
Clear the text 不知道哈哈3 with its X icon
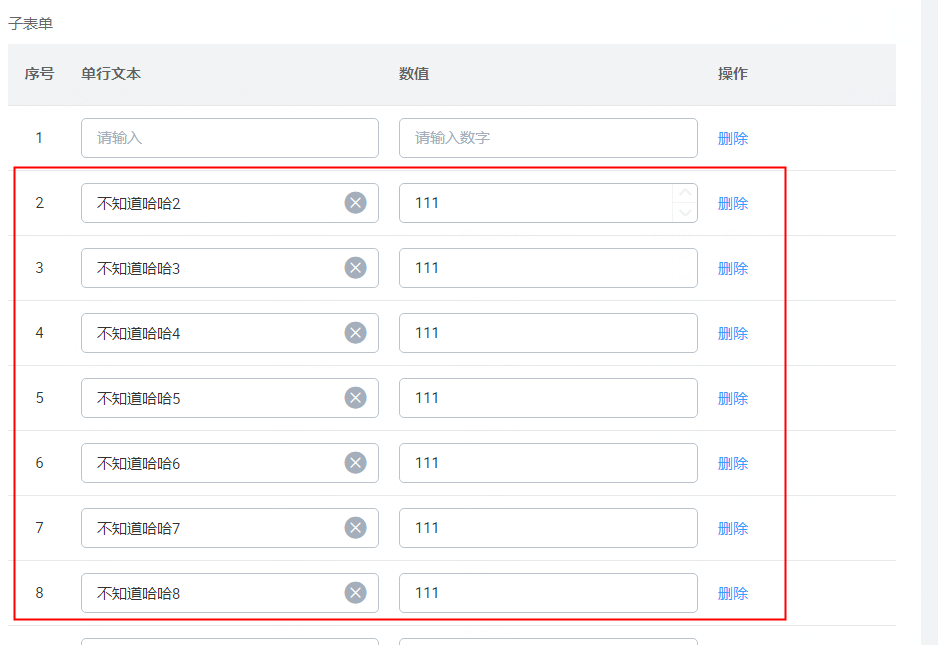[x=355, y=268]
